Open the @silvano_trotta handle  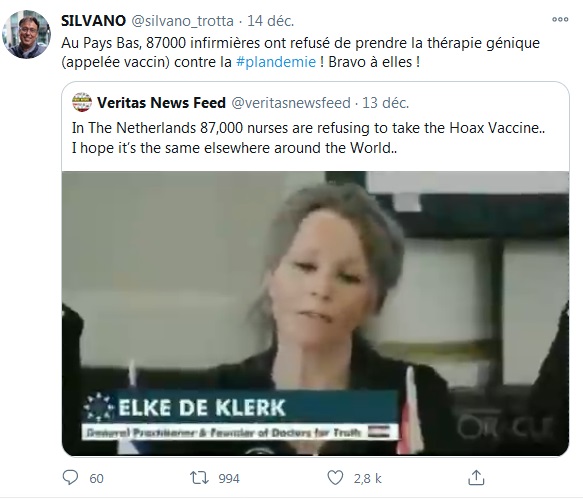point(183,21)
